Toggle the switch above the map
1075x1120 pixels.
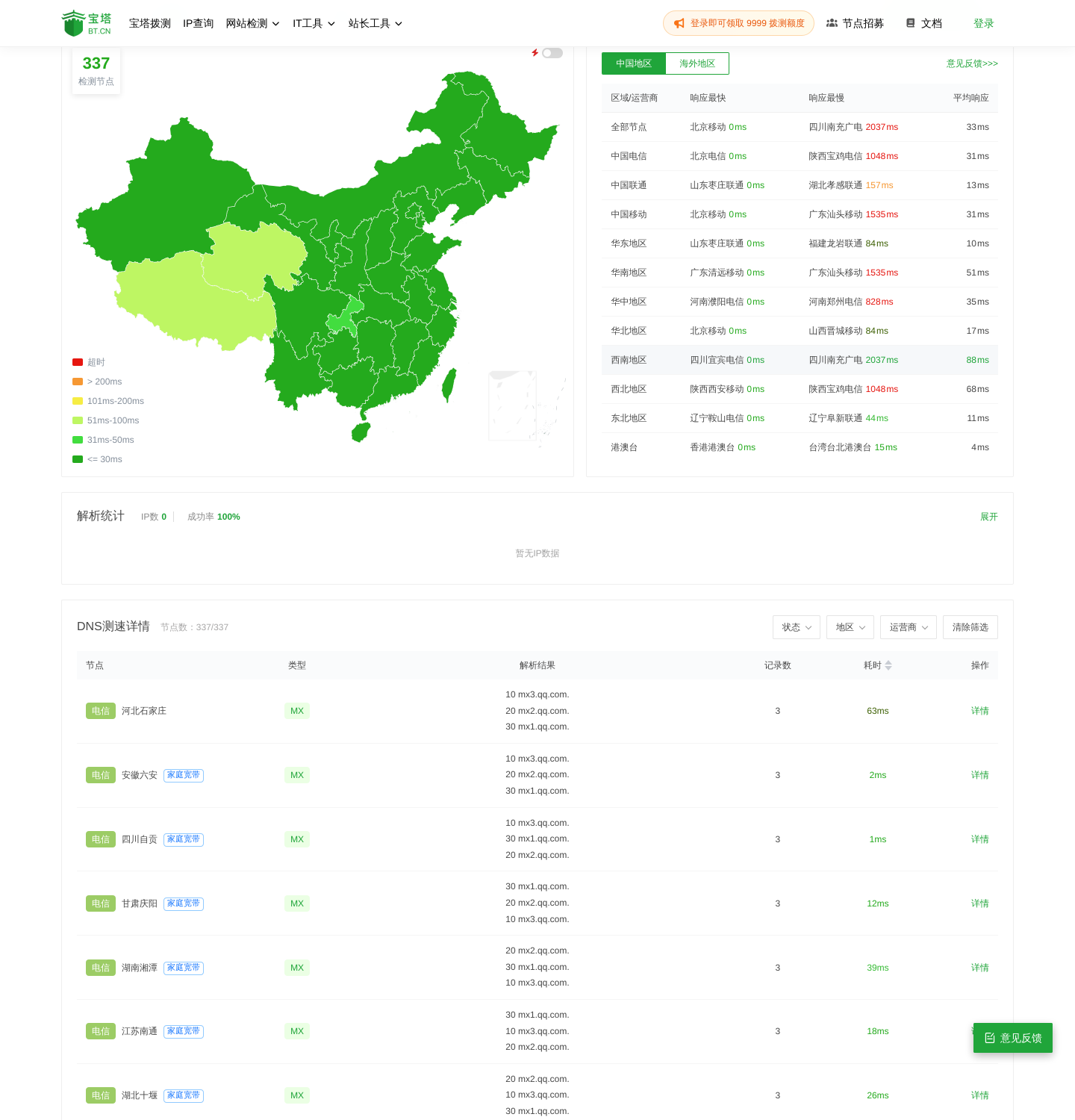click(x=552, y=53)
